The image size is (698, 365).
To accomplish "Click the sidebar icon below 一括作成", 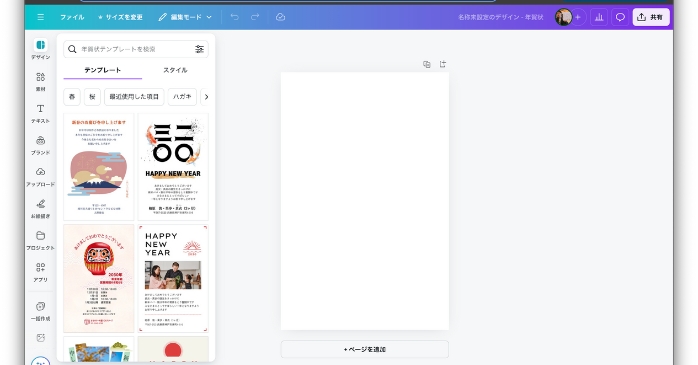I will pos(41,338).
